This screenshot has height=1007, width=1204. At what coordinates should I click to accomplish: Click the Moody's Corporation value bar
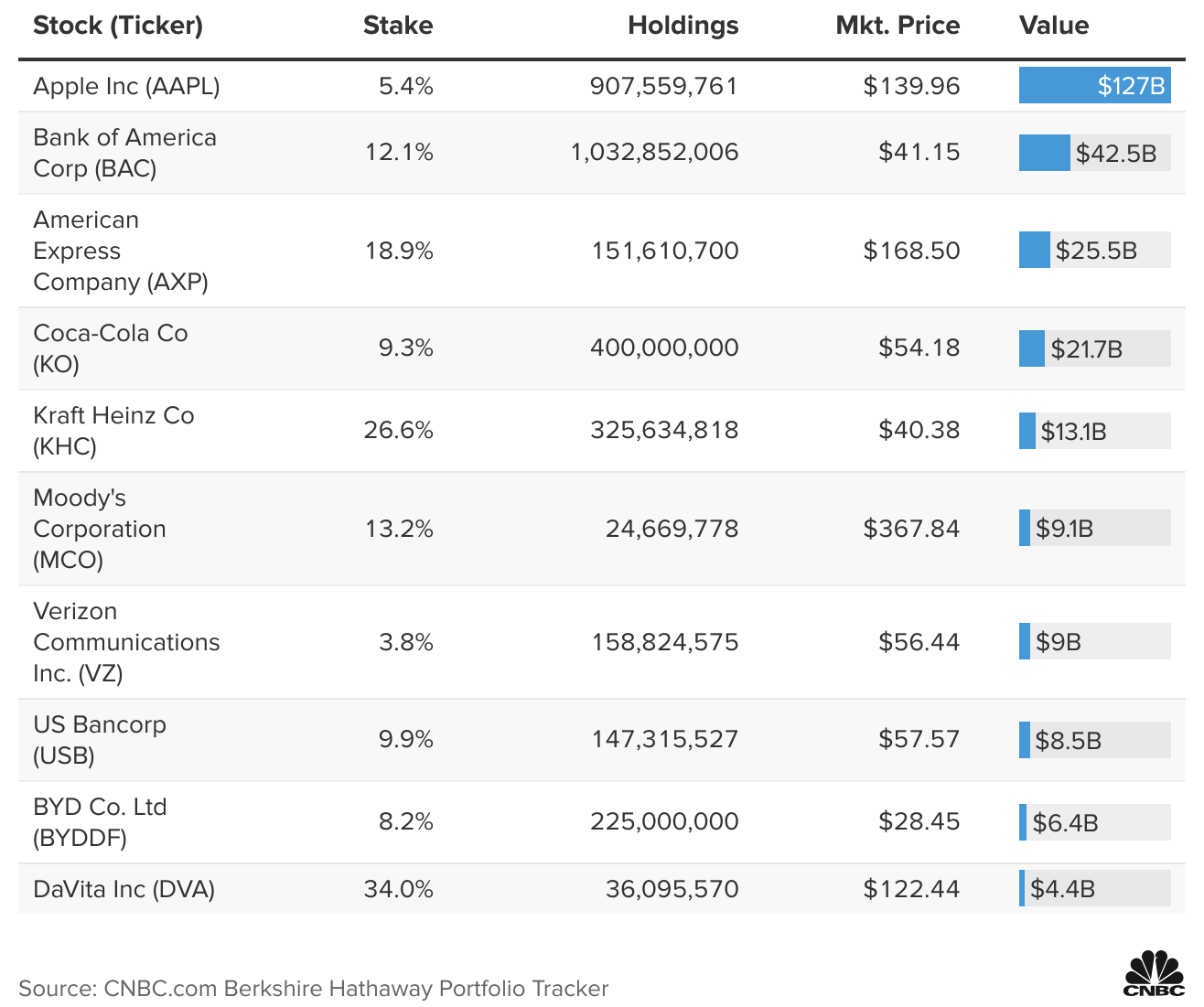[x=1025, y=529]
